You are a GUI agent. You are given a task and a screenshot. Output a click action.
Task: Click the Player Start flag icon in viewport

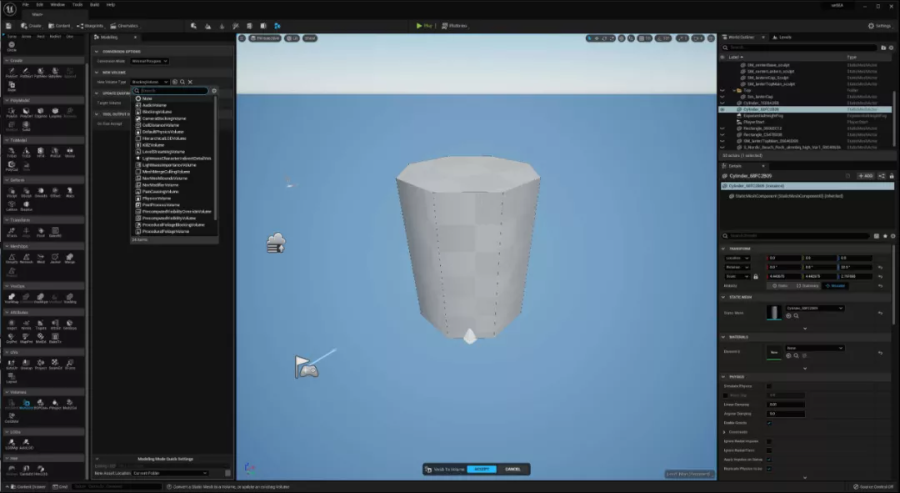tap(307, 367)
